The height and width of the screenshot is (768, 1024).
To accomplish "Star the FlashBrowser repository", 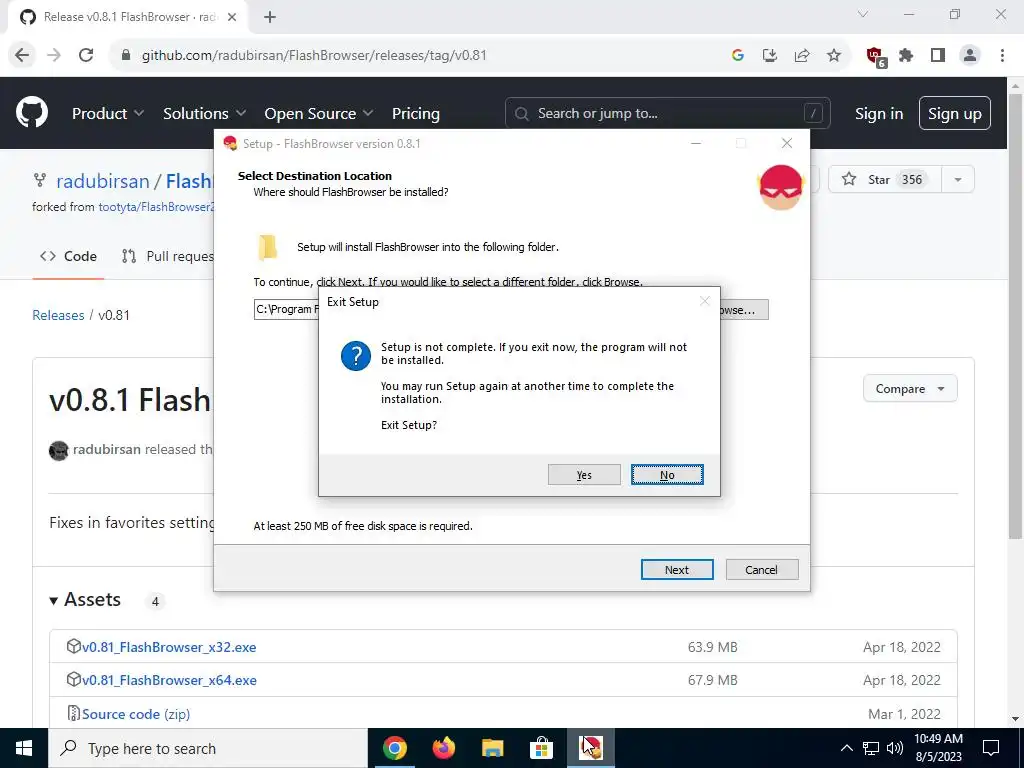I will [x=884, y=179].
